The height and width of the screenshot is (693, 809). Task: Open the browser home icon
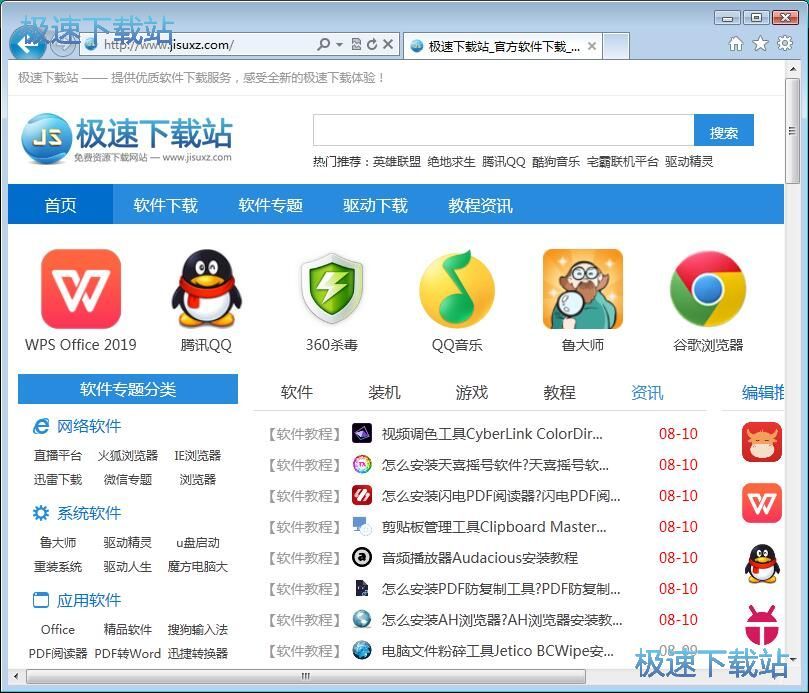coord(736,44)
